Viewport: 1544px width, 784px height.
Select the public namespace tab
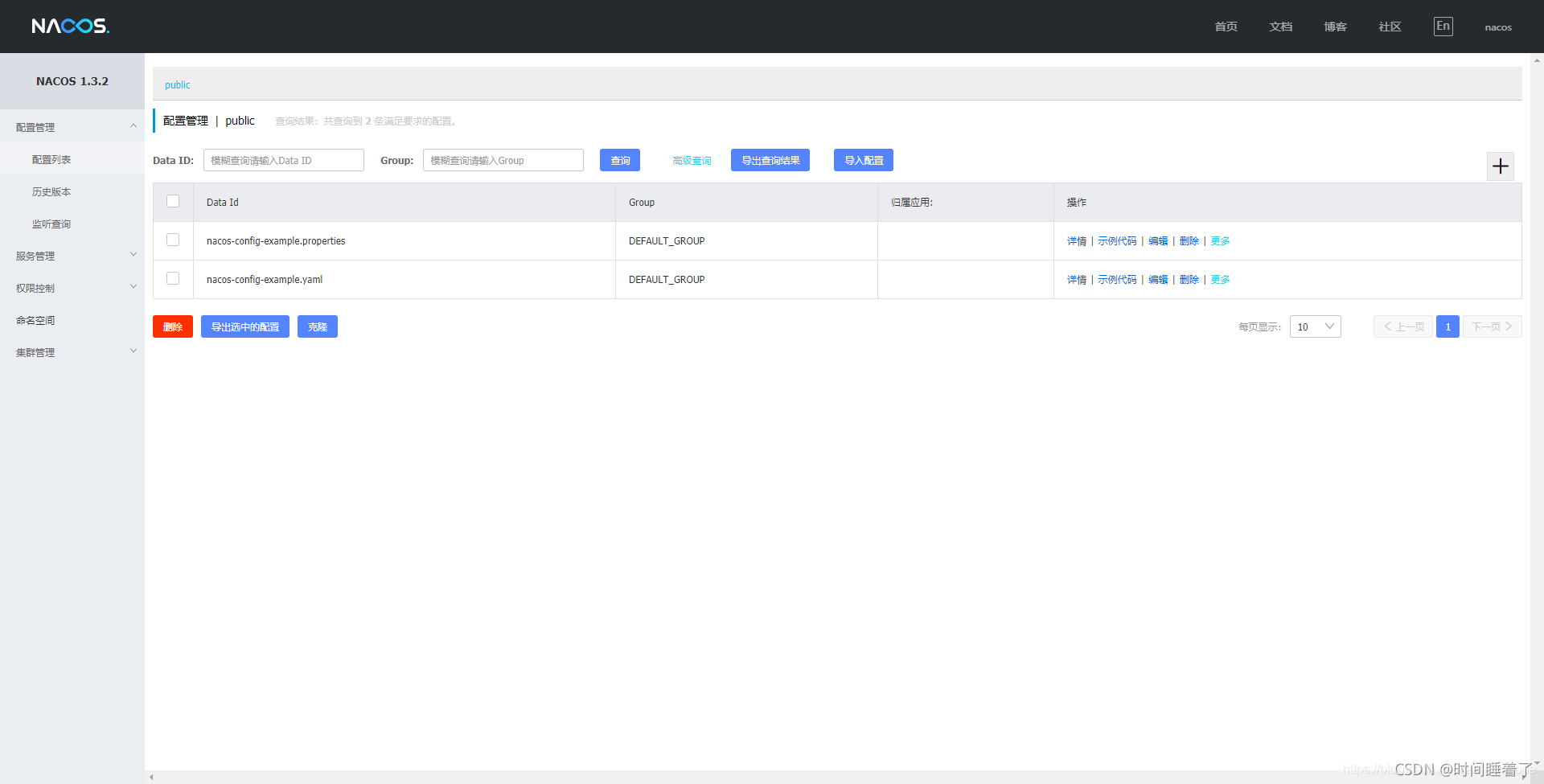177,84
